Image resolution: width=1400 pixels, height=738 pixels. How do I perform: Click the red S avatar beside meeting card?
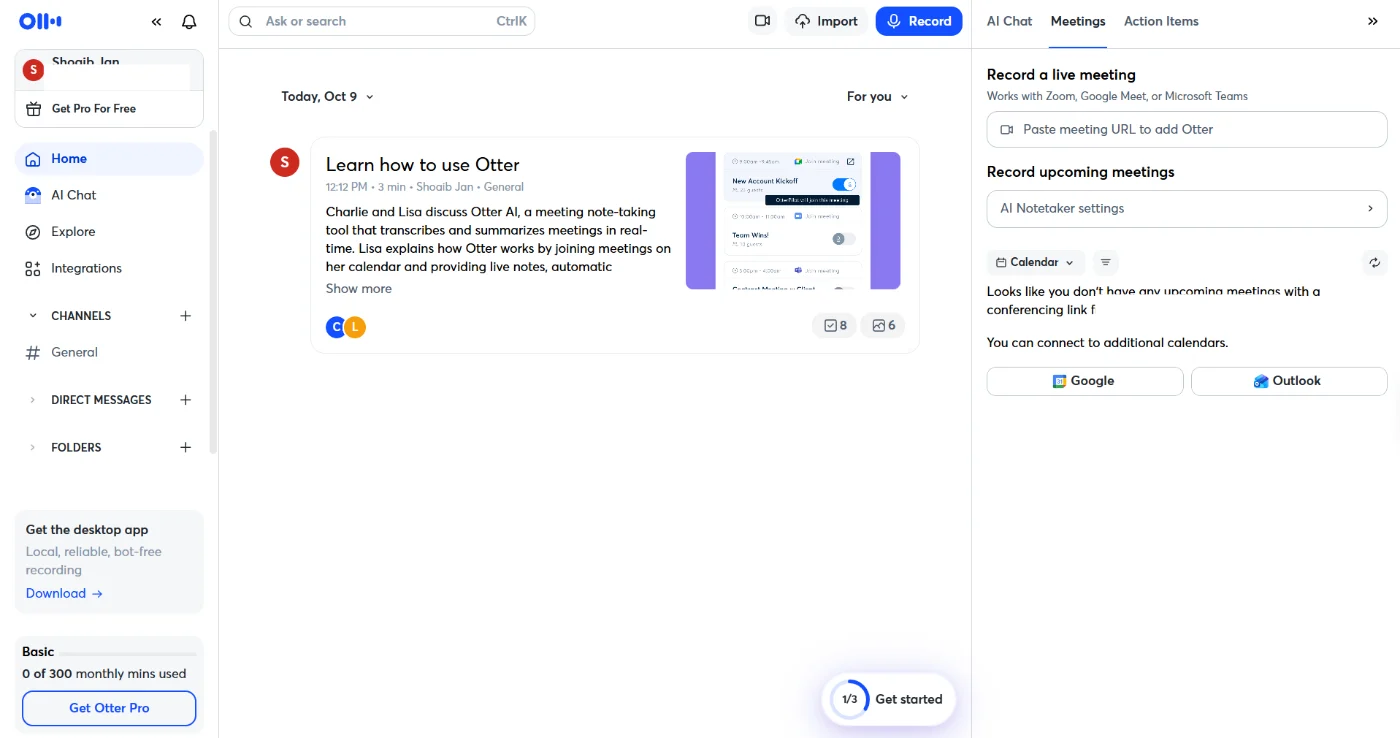[x=285, y=162]
